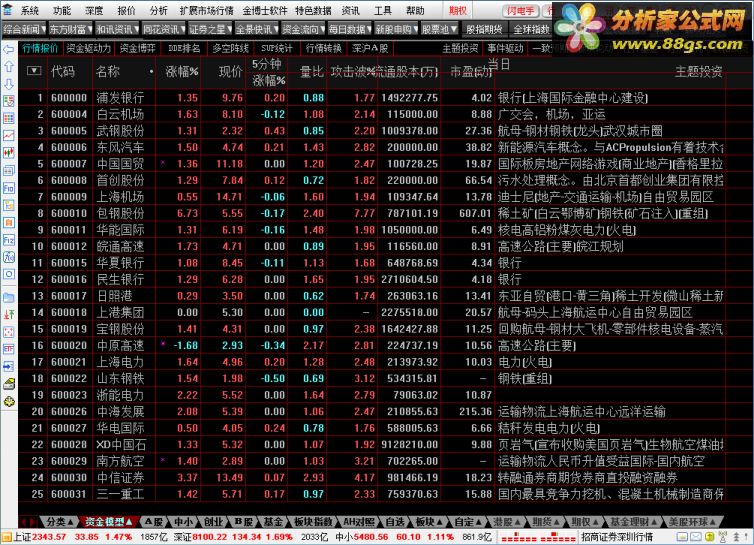Open the time-share line chart icon
This screenshot has height=545, width=754.
coord(9,136)
